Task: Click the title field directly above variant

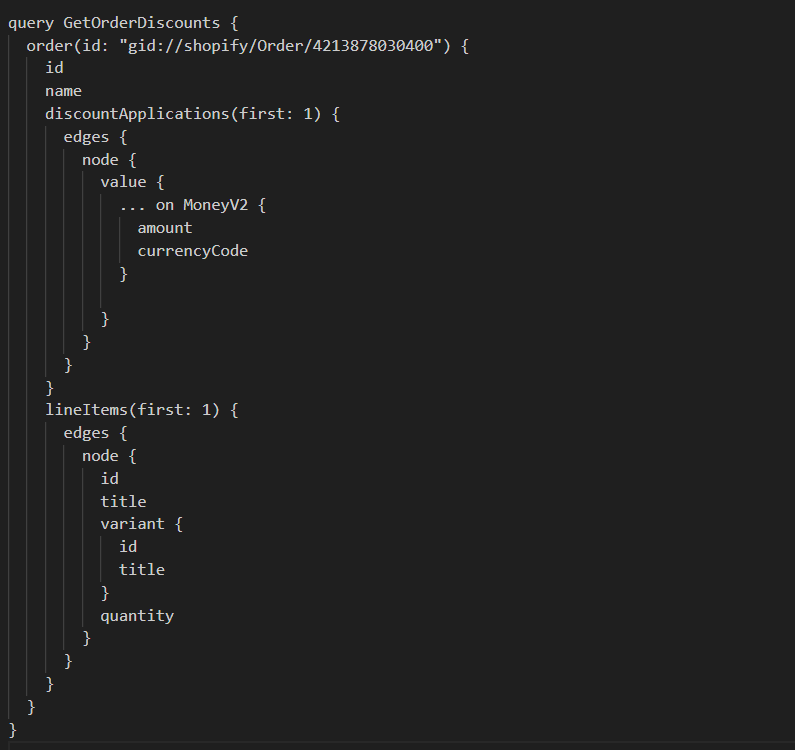Action: (123, 501)
